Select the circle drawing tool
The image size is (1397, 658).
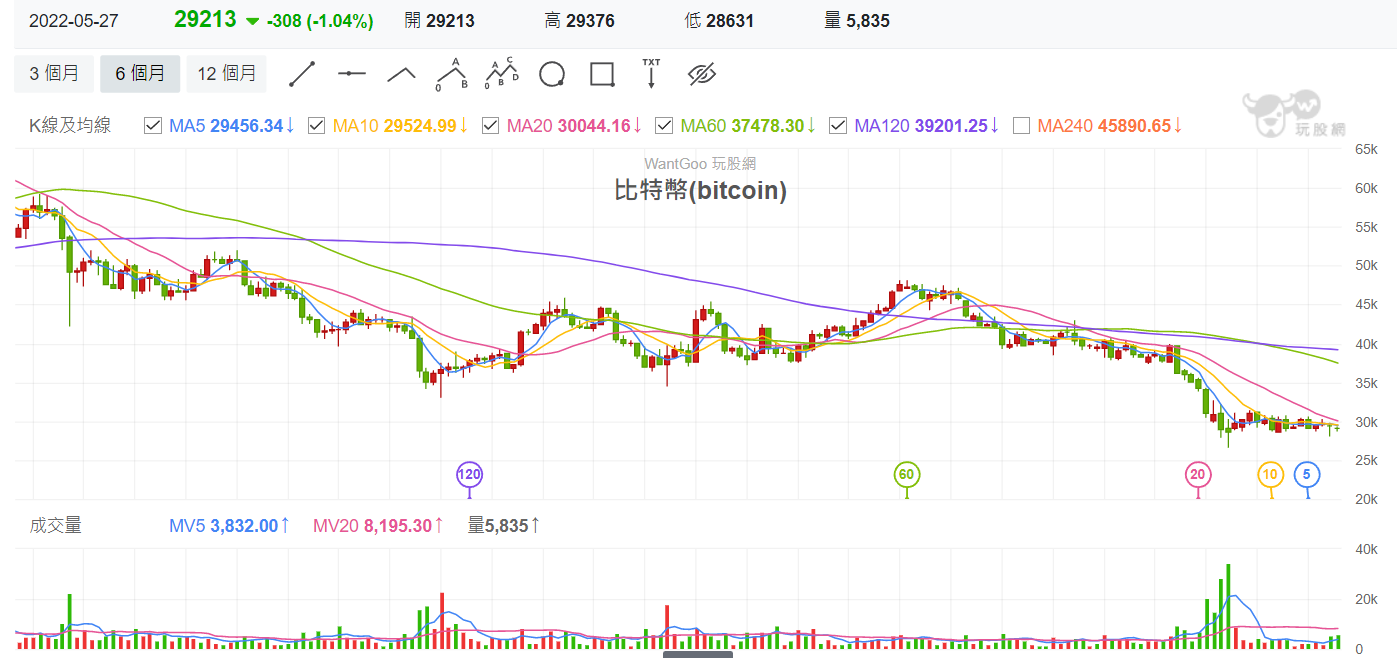pyautogui.click(x=552, y=74)
